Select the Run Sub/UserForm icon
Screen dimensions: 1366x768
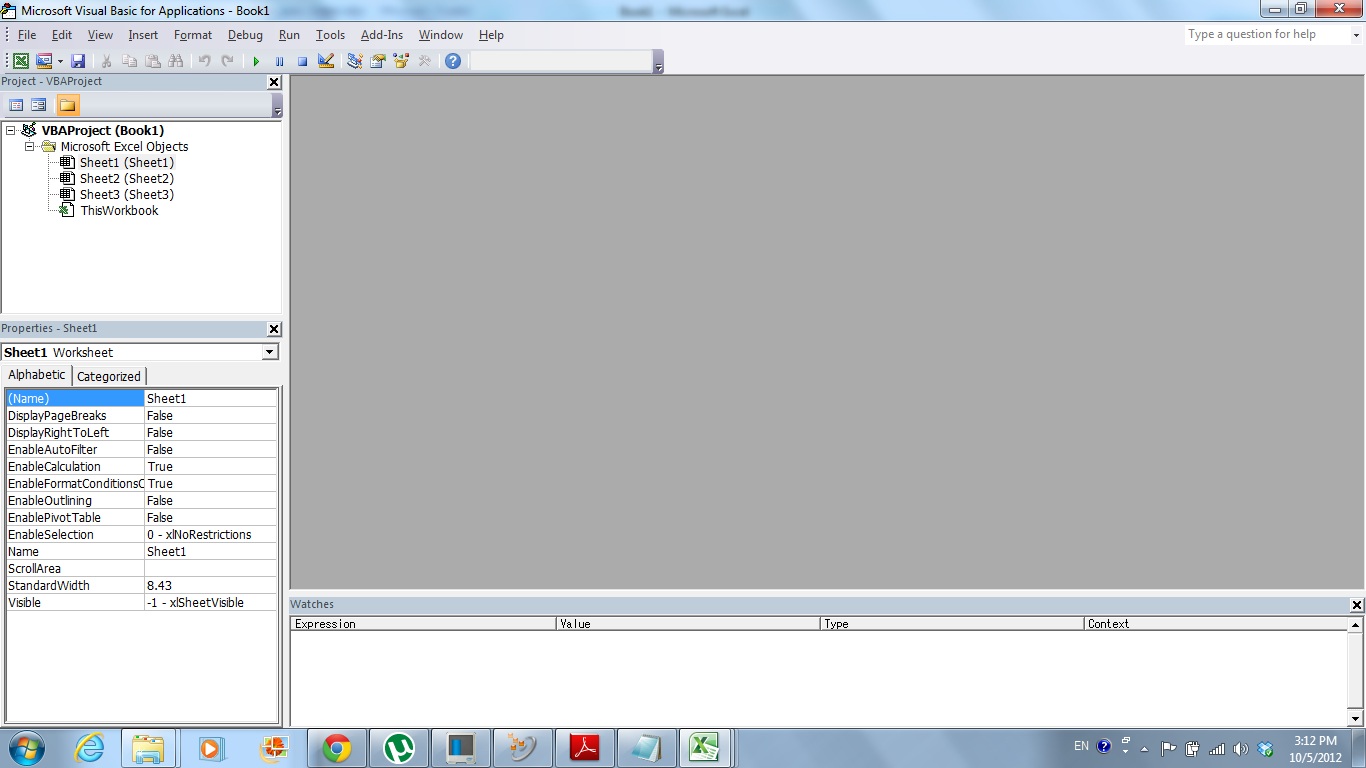click(256, 61)
